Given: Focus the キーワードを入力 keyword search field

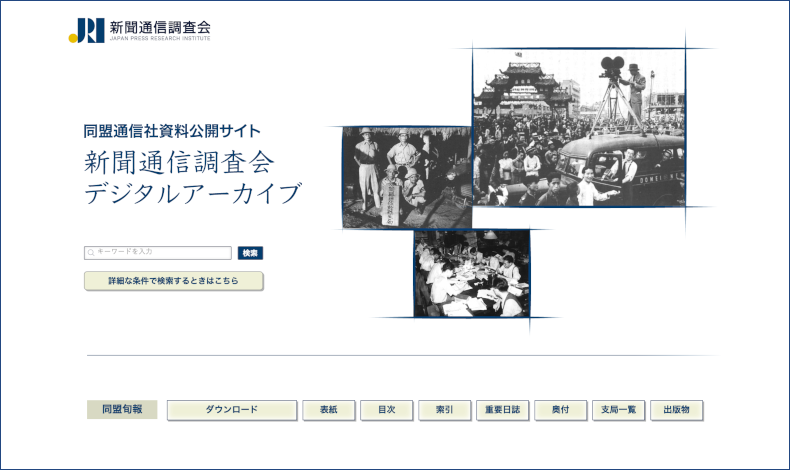Looking at the screenshot, I should point(162,253).
